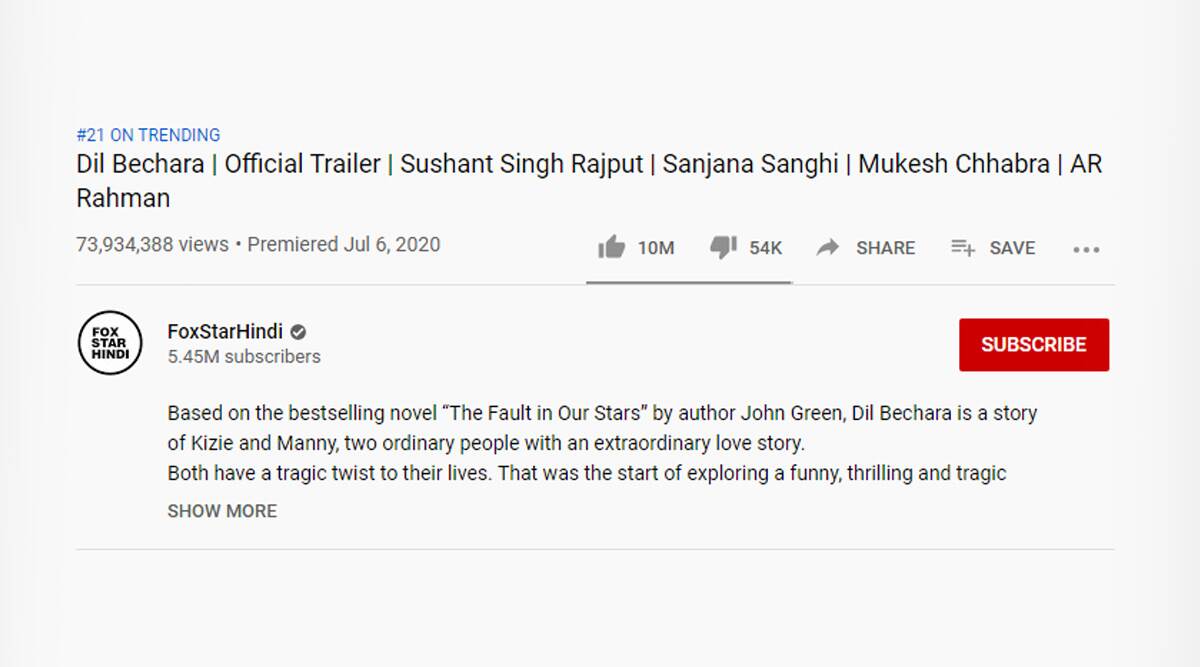The height and width of the screenshot is (667, 1200).
Task: Click the 73,934,388 views count
Action: (x=152, y=245)
